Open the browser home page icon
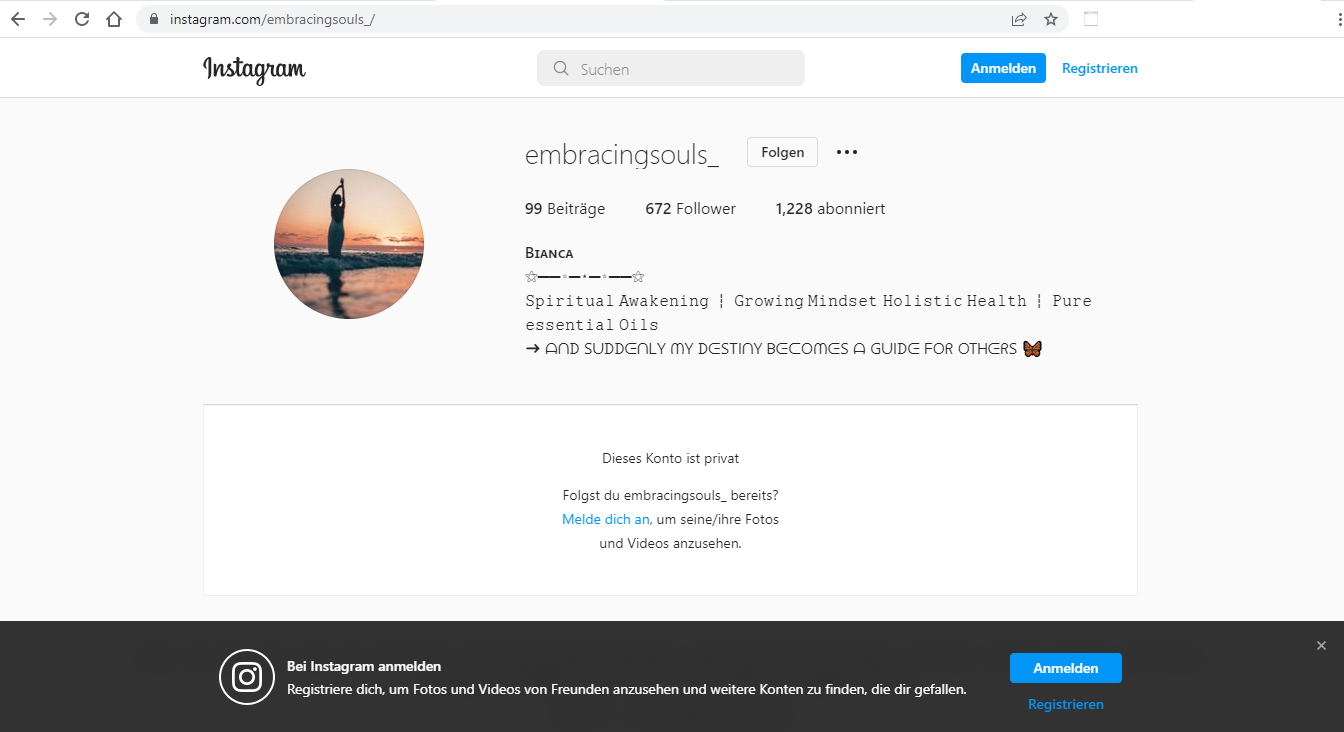 click(114, 19)
